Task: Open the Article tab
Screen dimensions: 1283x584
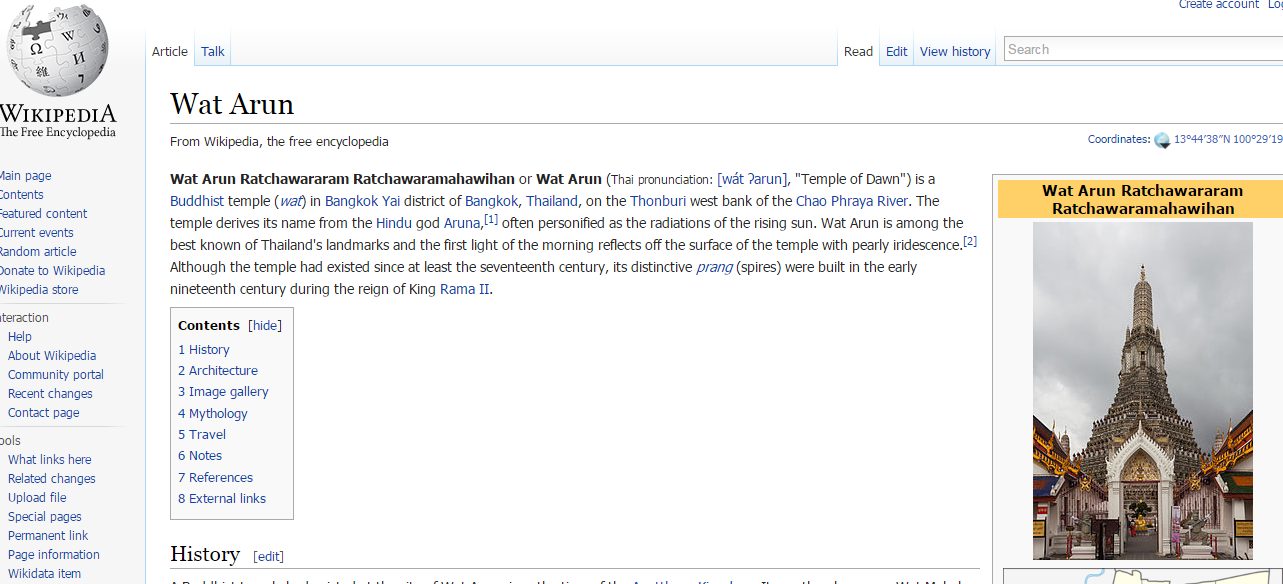Action: (170, 52)
